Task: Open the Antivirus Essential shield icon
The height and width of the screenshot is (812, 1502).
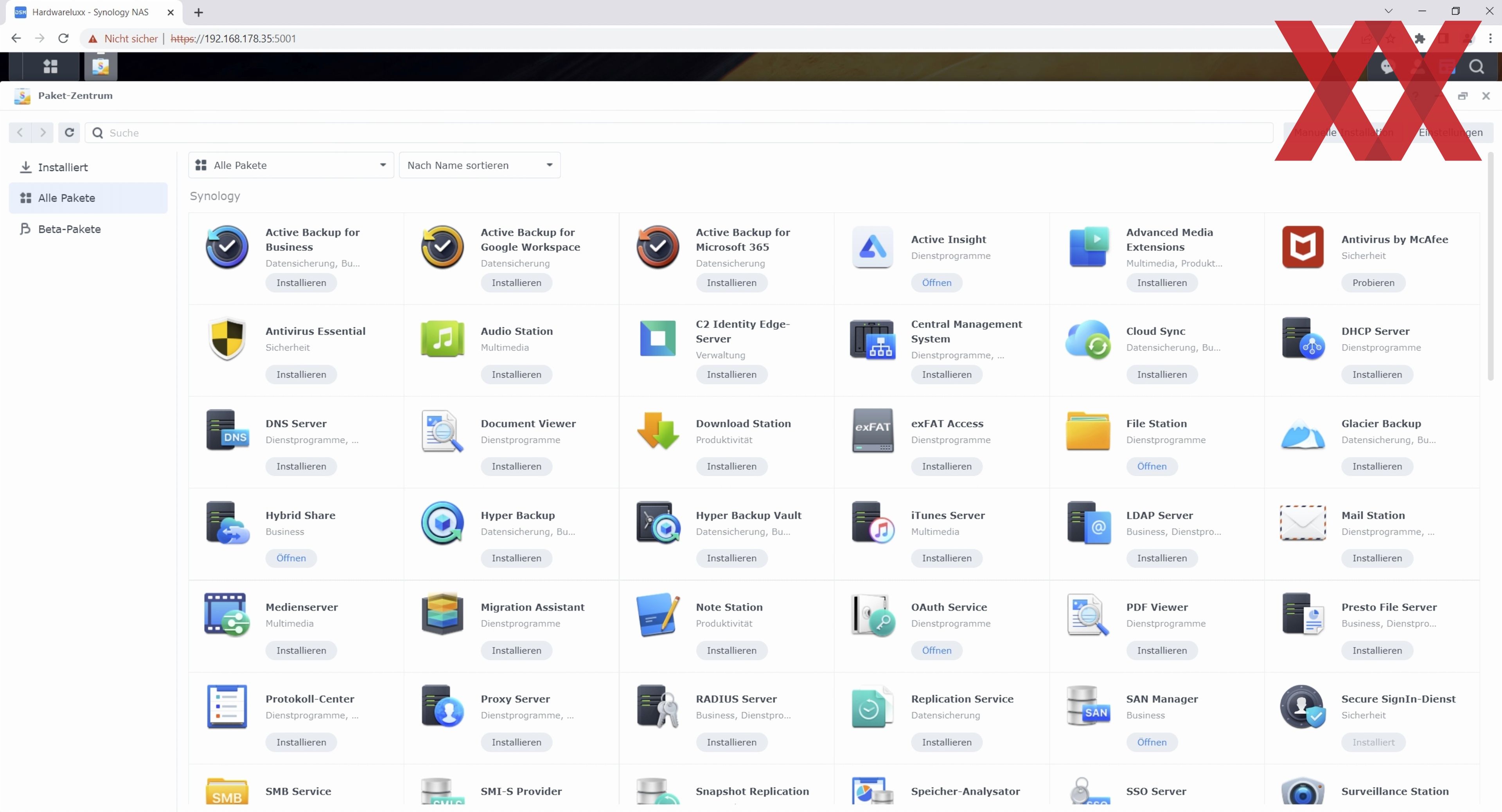Action: tap(227, 339)
